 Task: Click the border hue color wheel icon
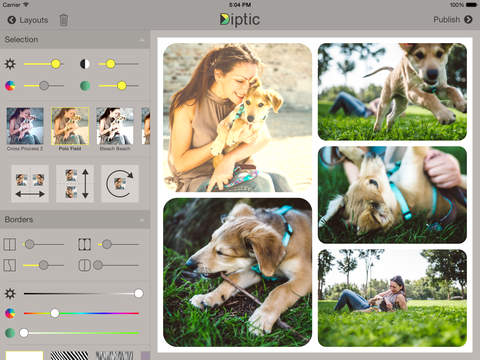pos(10,313)
